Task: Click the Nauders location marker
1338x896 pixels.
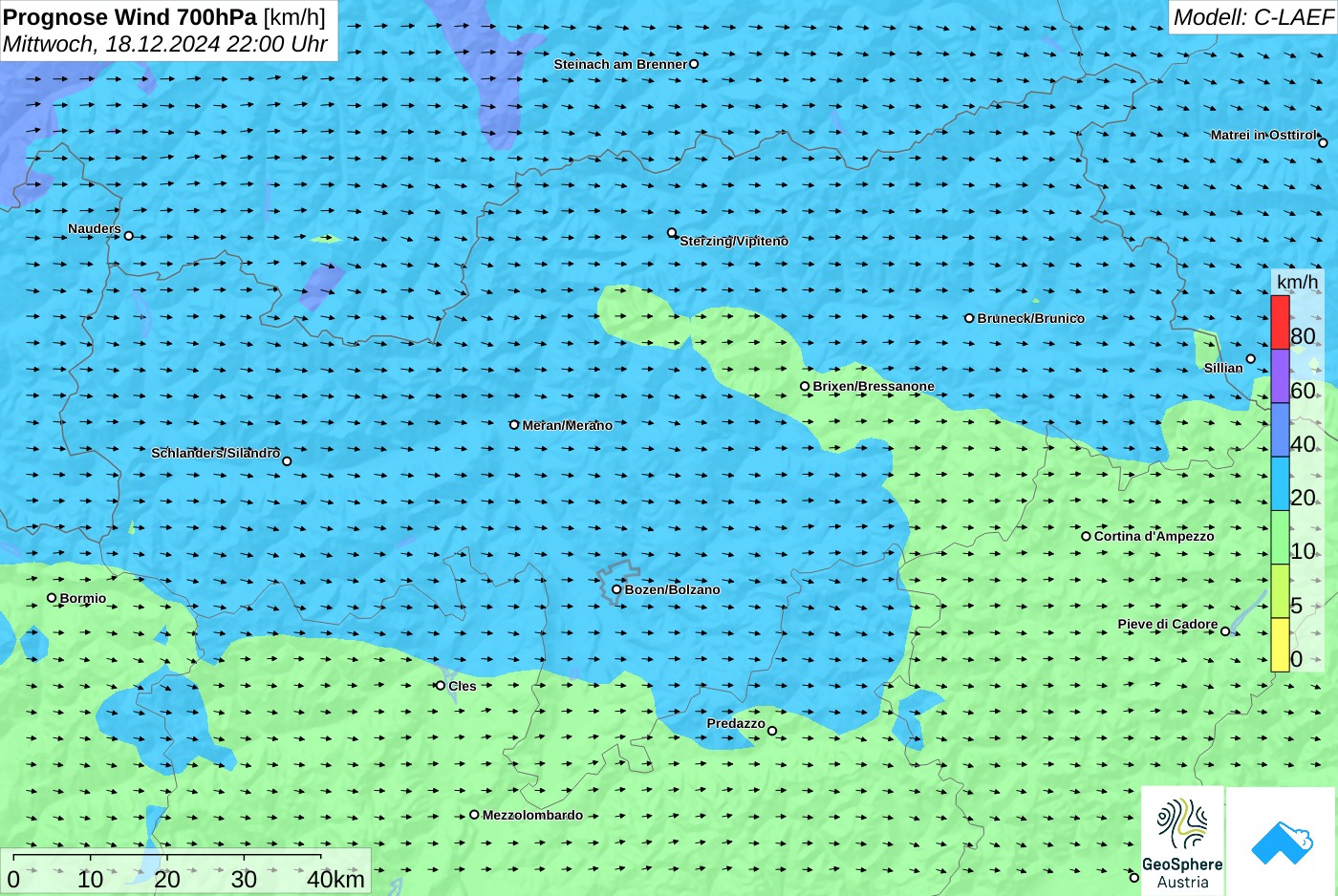Action: tap(129, 236)
